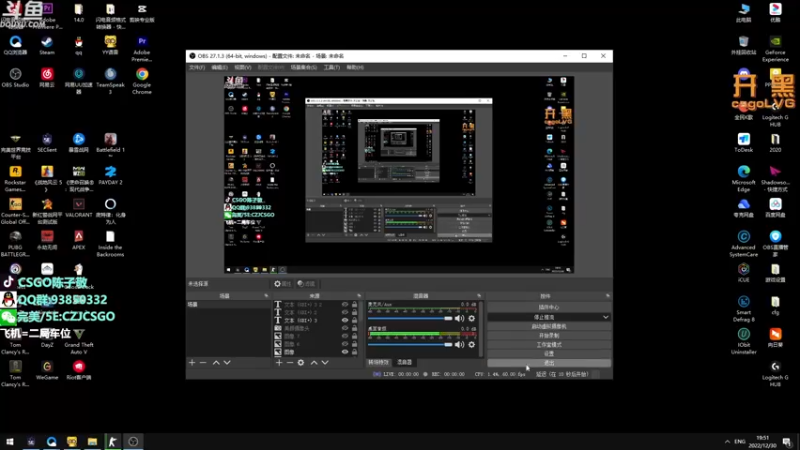Toggle visibility of 文本 (GDI+) 2 source

coord(345,312)
